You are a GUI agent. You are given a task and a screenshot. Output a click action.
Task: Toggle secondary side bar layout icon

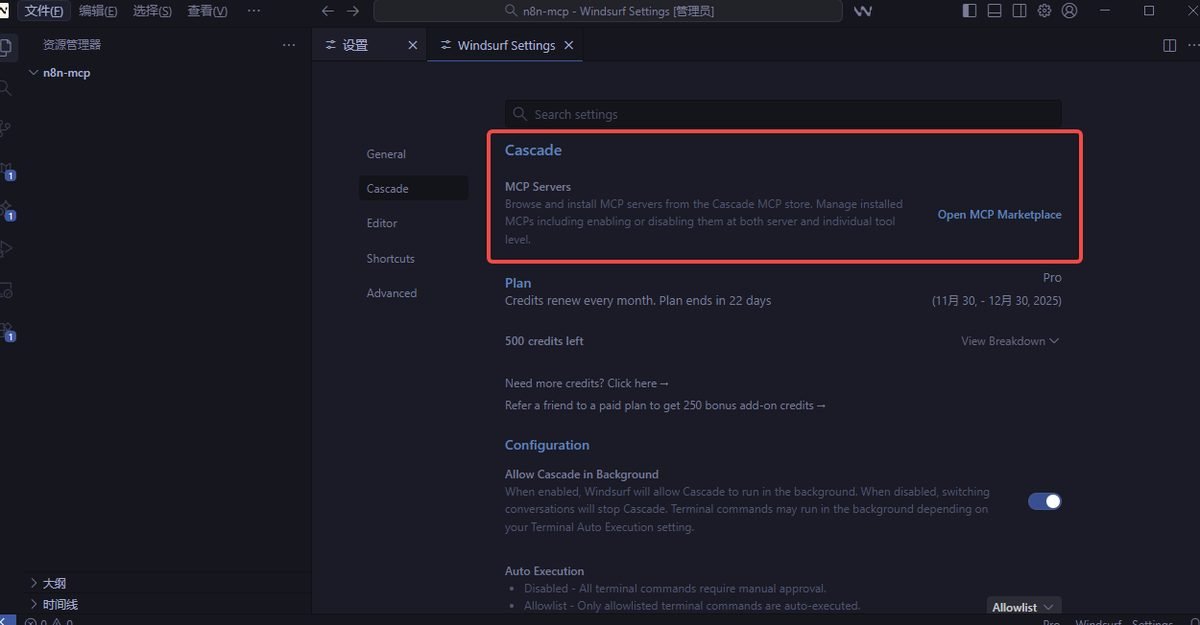click(x=1019, y=11)
